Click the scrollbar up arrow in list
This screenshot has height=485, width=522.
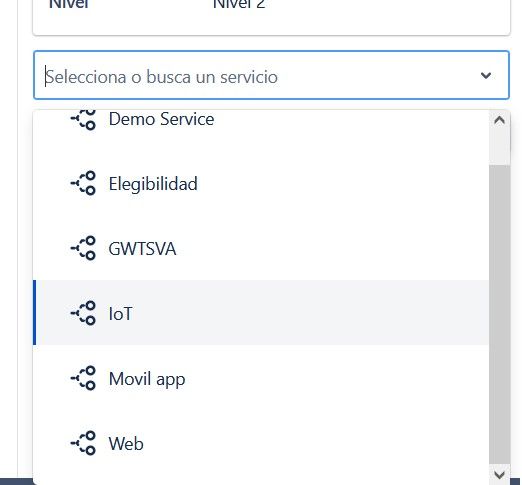coord(499,120)
